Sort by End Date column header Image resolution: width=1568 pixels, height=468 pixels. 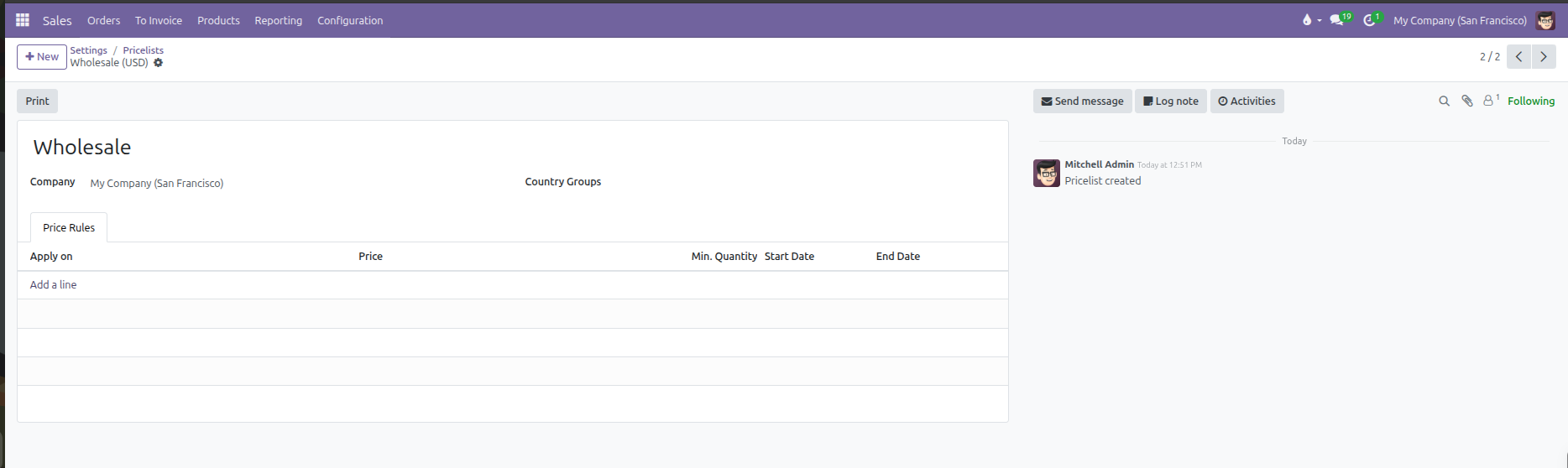(898, 257)
